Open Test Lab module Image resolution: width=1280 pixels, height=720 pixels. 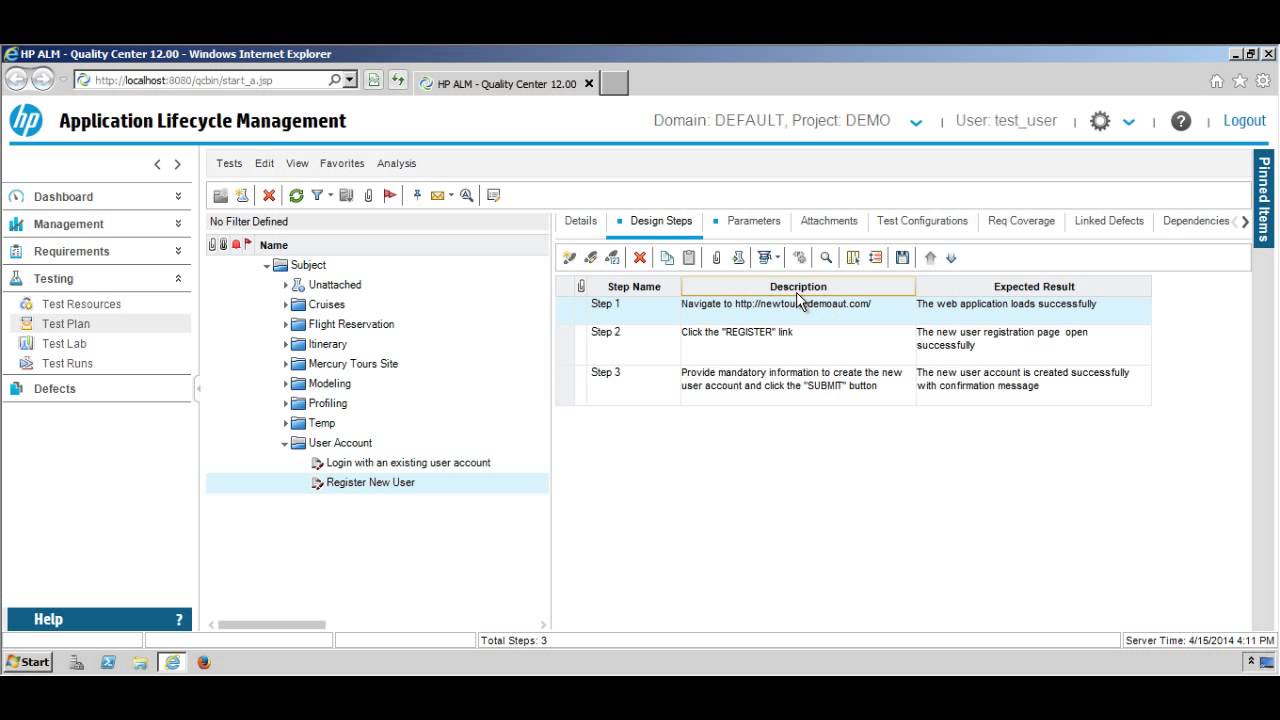[64, 344]
